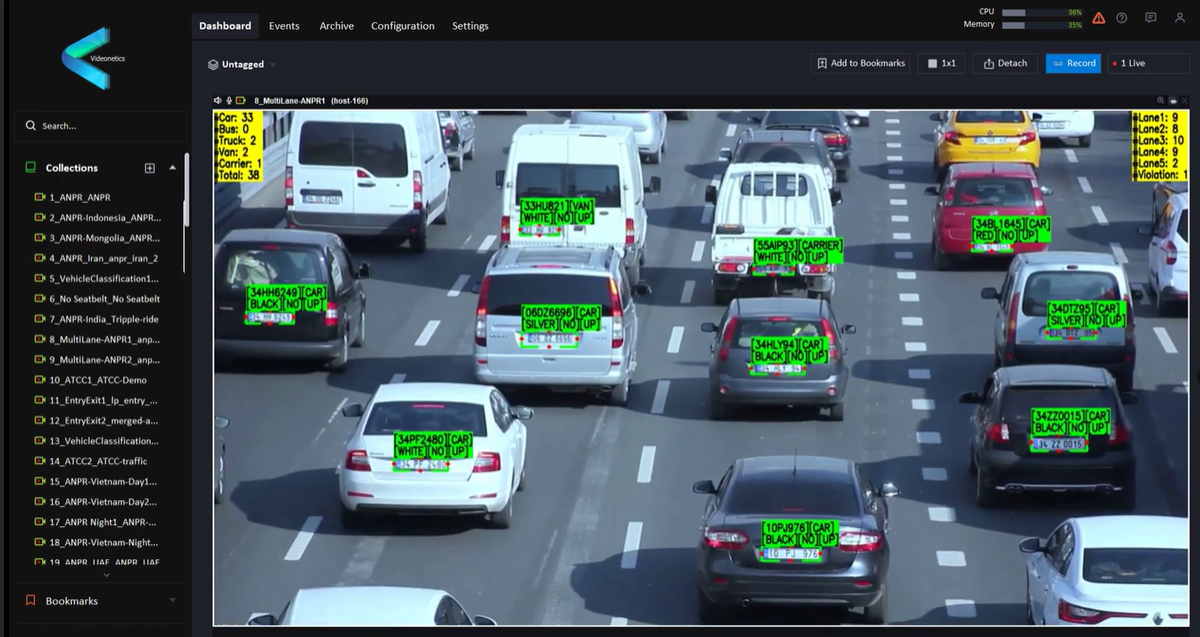Click the add collection plus icon
The image size is (1200, 637).
pyautogui.click(x=150, y=168)
